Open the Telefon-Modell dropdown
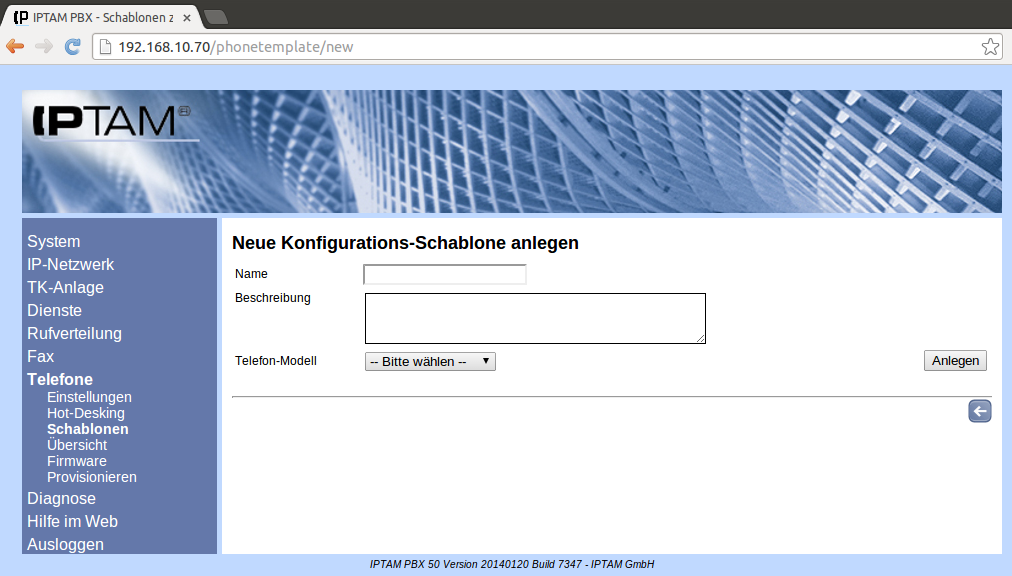The height and width of the screenshot is (576, 1012). click(430, 361)
